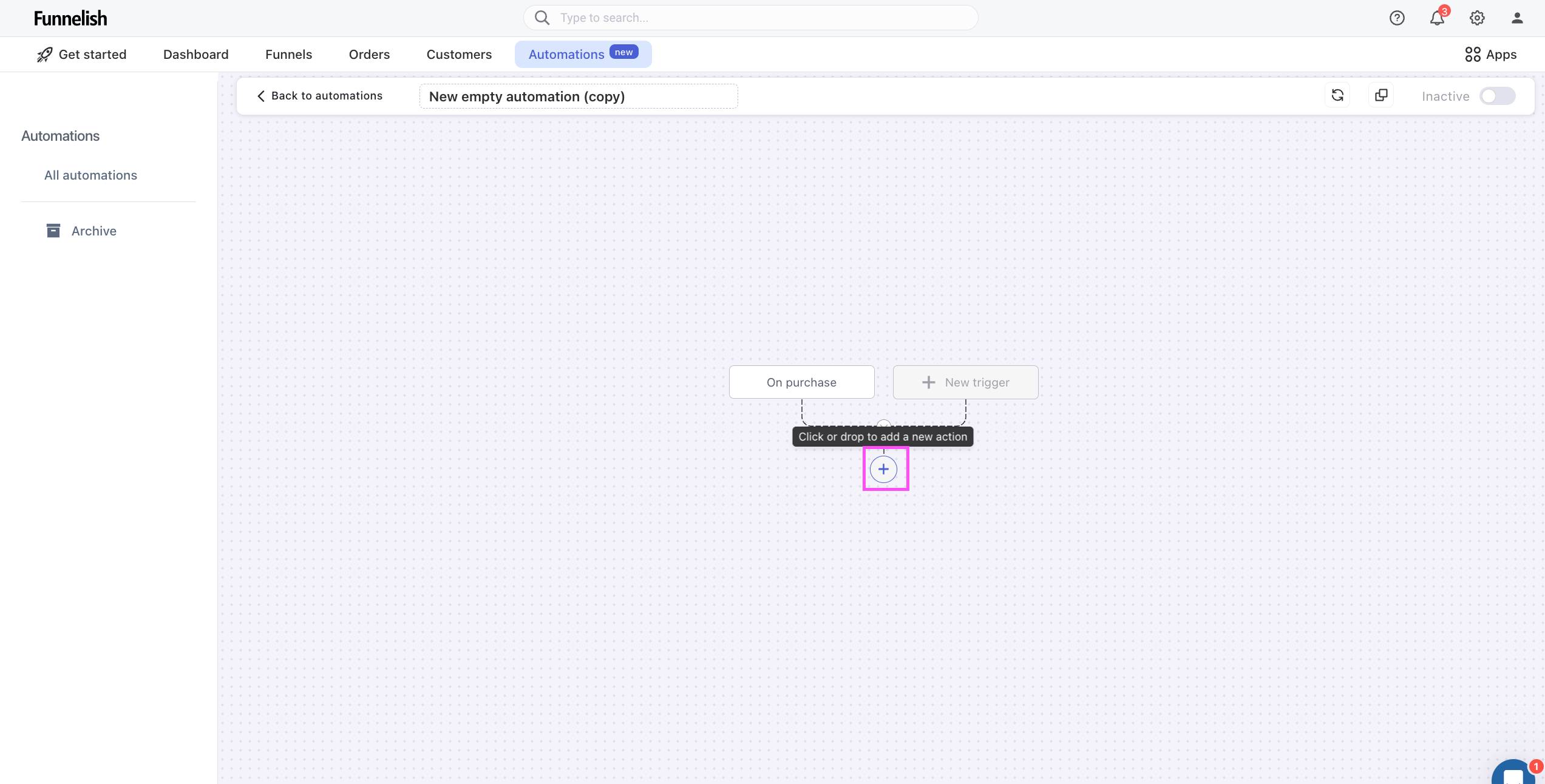1545x784 pixels.
Task: Go back using the chevron arrow
Action: 261,96
